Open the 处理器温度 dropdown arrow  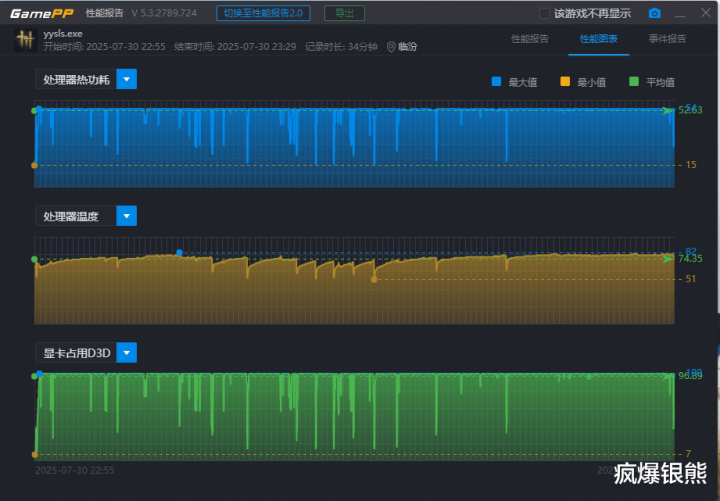(127, 216)
